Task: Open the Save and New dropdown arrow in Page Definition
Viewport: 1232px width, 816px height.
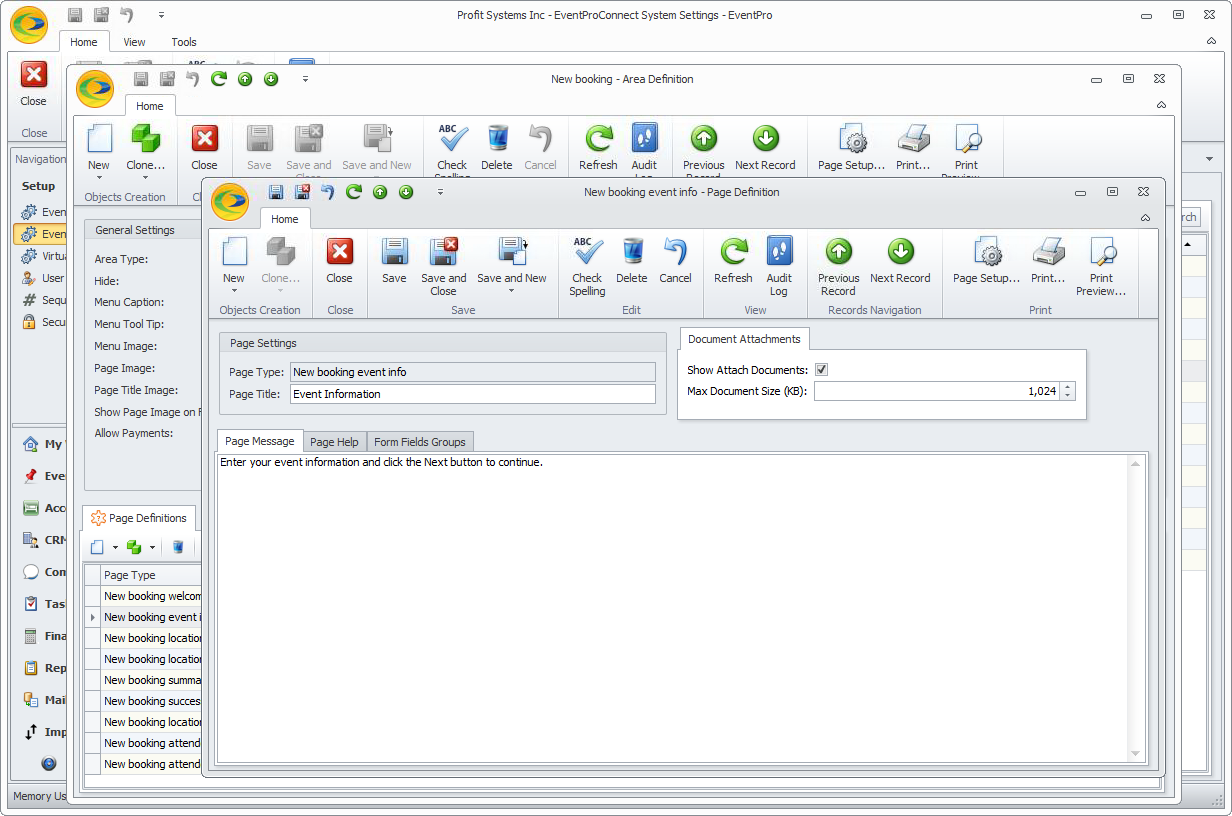Action: tap(512, 291)
